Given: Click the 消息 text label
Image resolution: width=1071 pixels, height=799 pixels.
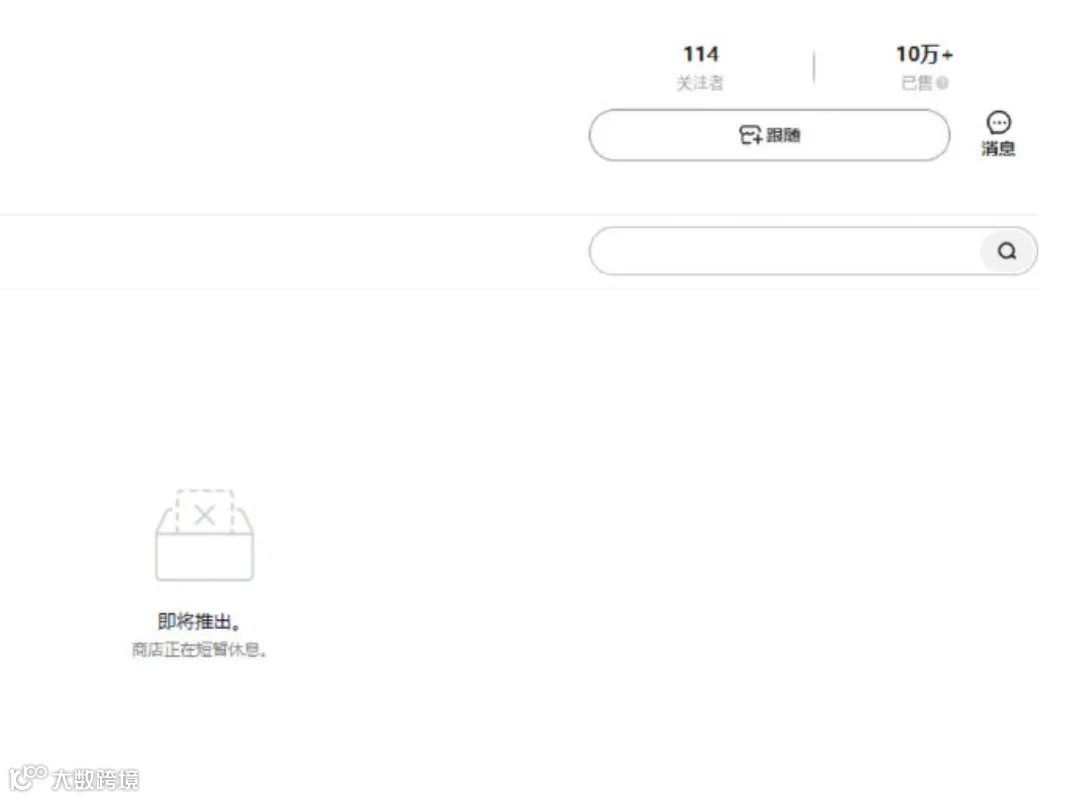Looking at the screenshot, I should point(998,148).
